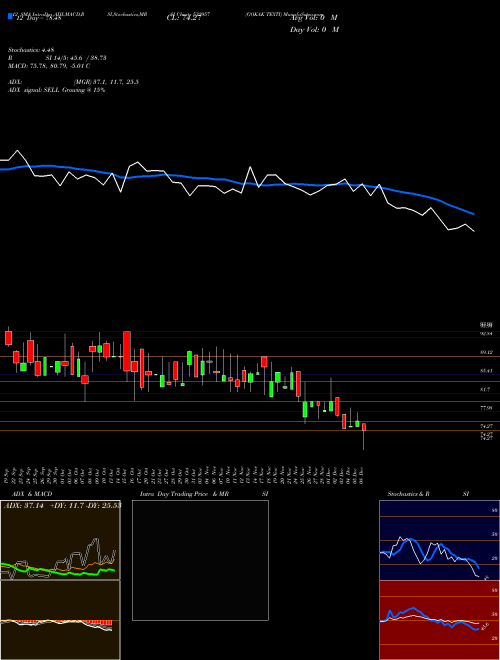Screen dimensions: 500x660
Task: Click the 'CL: 74.27' closing price text
Action: pyautogui.click(x=184, y=18)
